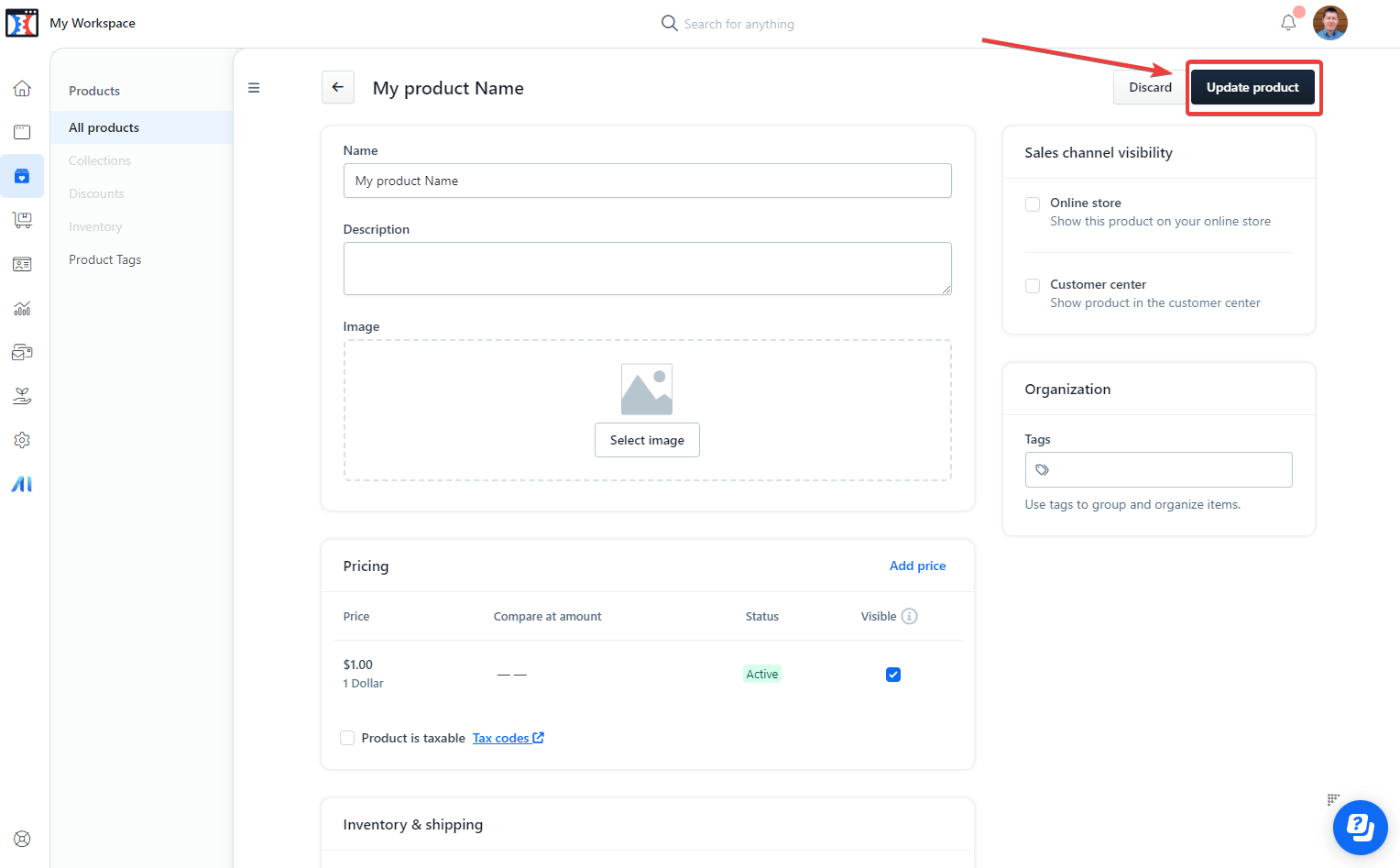
Task: Open the Analytics chart icon
Action: [22, 308]
